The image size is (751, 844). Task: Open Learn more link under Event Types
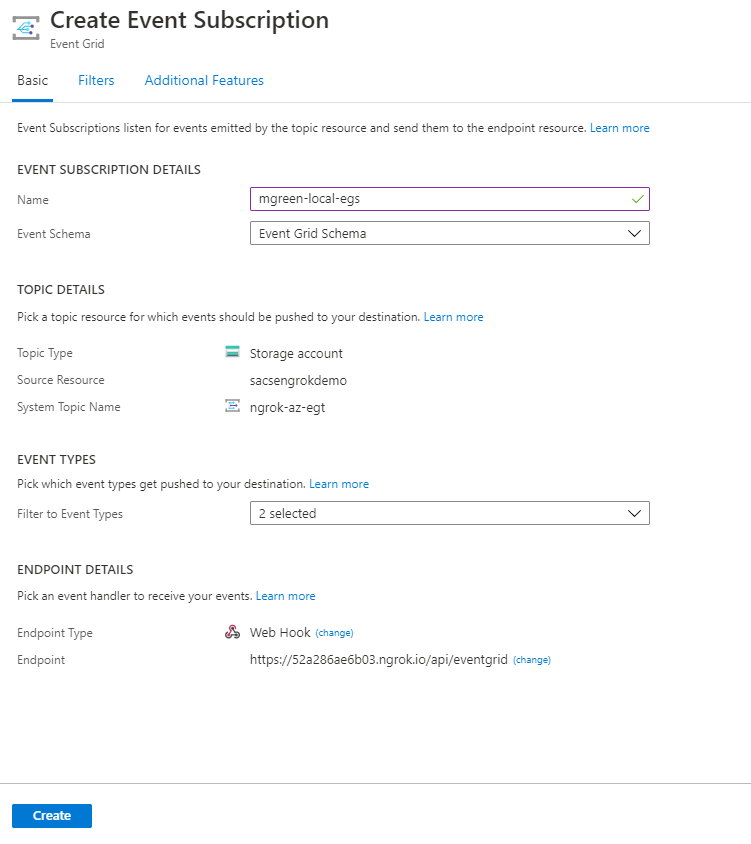[339, 484]
